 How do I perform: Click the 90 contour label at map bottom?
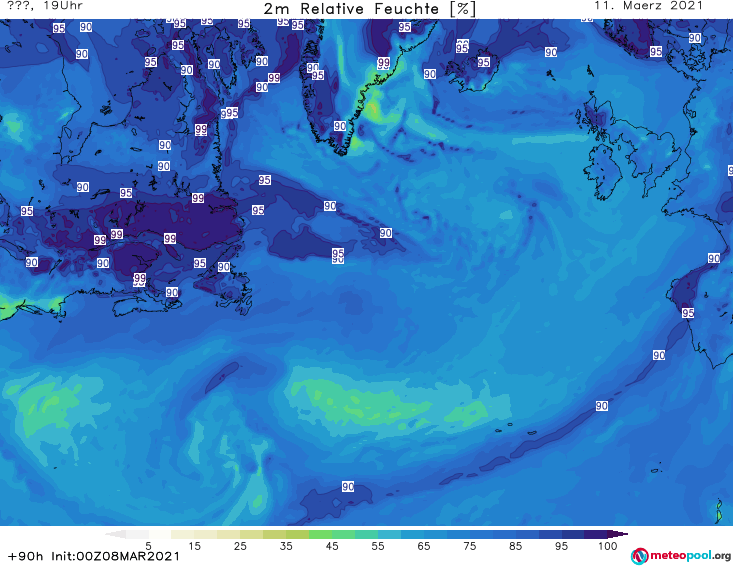point(348,487)
